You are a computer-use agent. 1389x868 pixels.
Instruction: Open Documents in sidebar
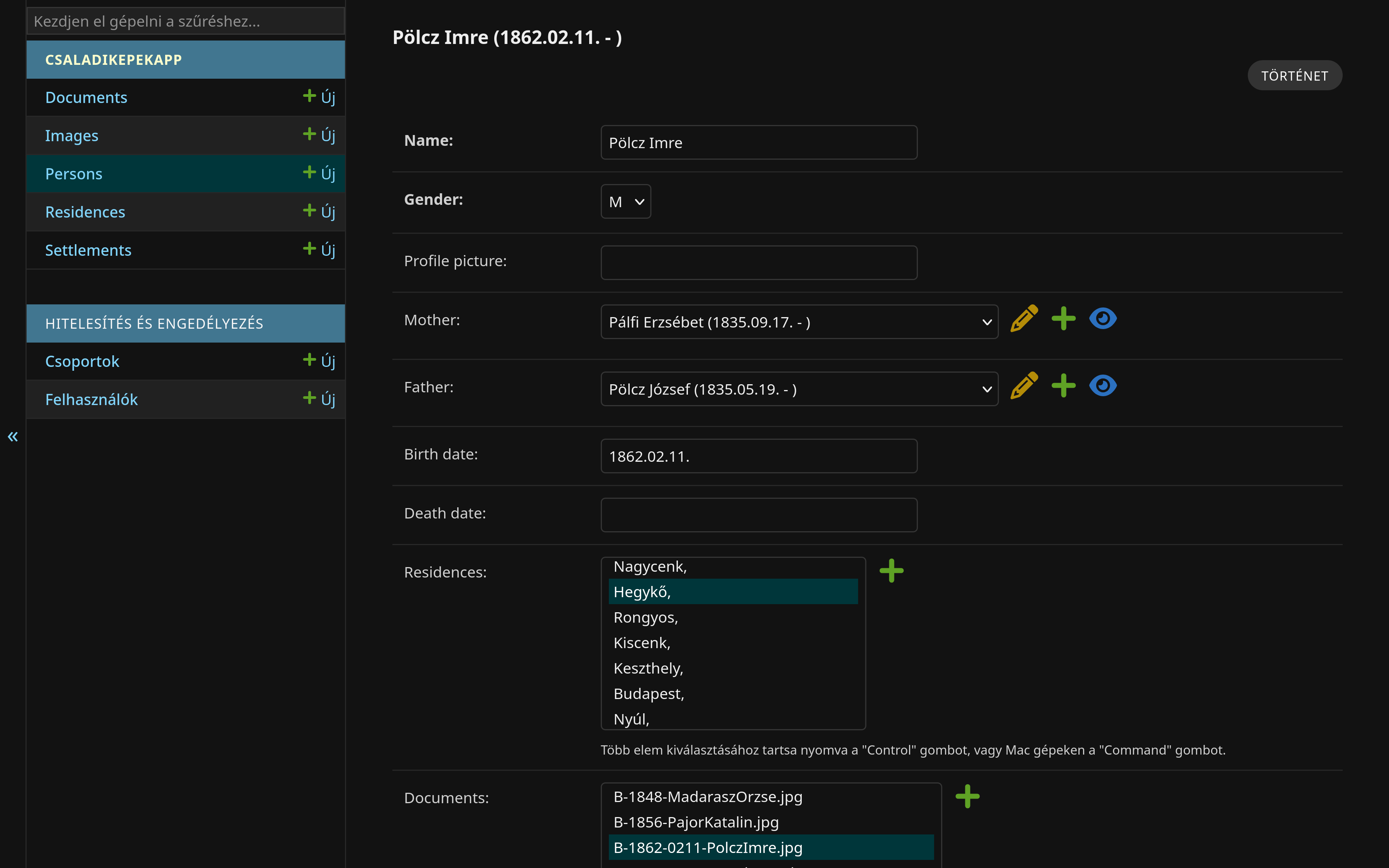(x=86, y=98)
